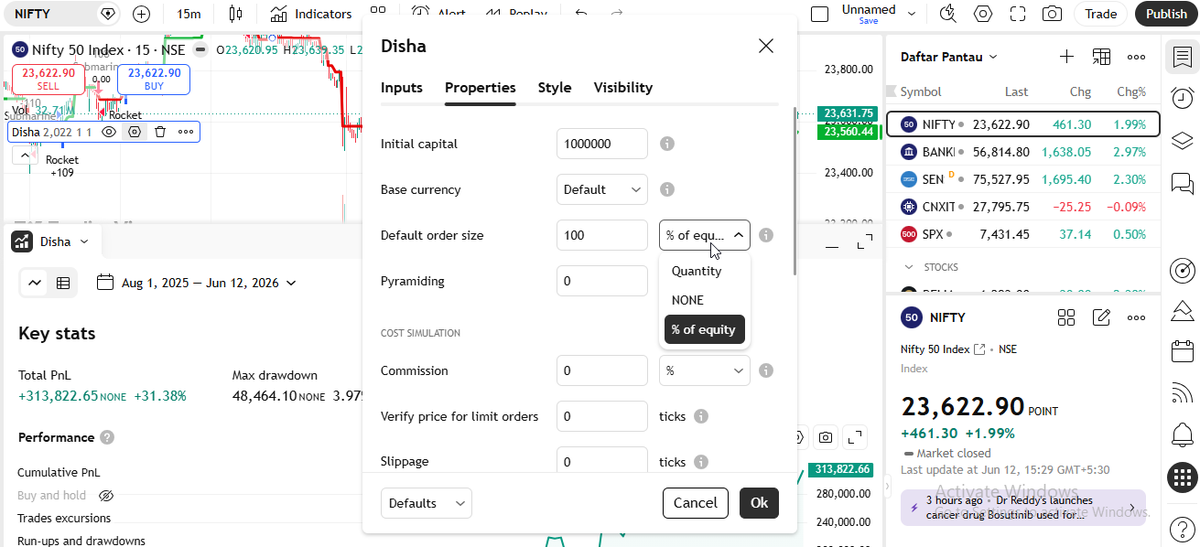
Task: Toggle Buy and hold visibility
Action: click(x=107, y=495)
